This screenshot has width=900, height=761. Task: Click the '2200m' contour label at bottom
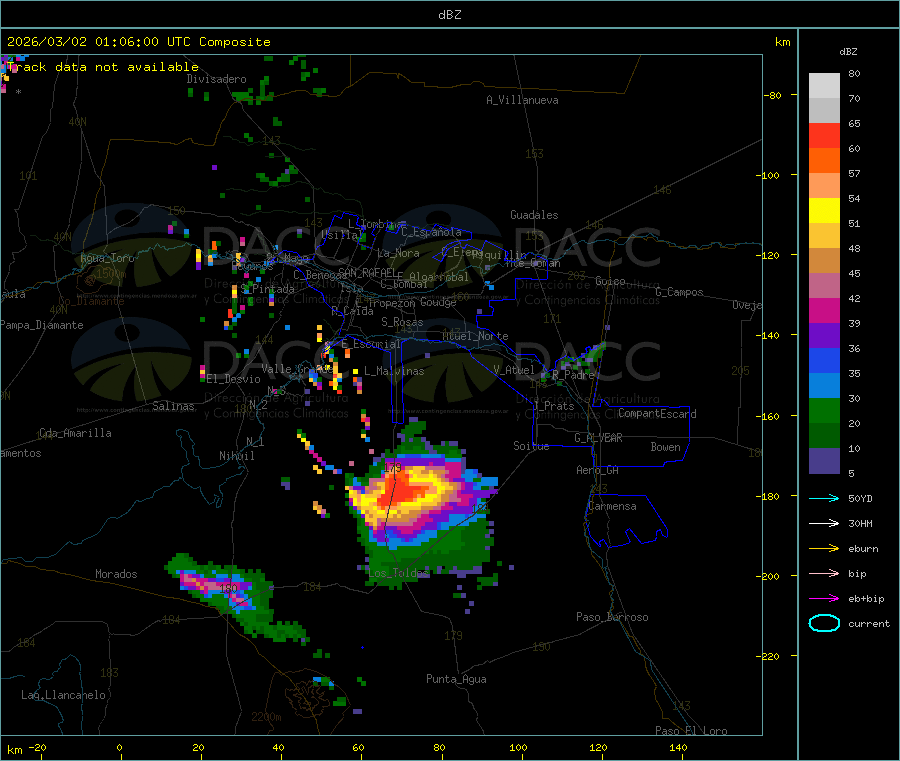(266, 717)
